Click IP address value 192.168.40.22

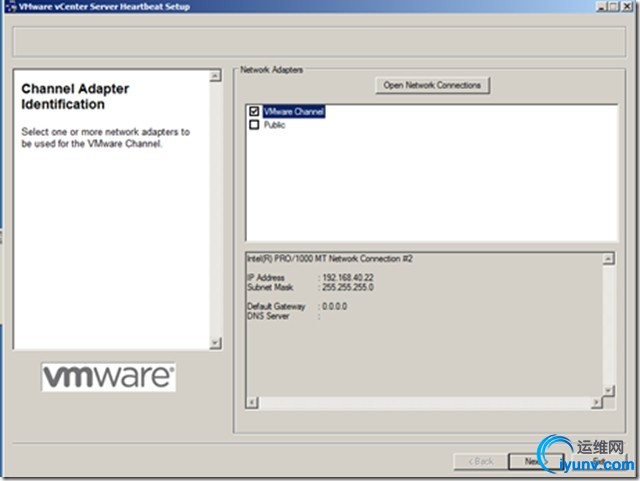(348, 278)
